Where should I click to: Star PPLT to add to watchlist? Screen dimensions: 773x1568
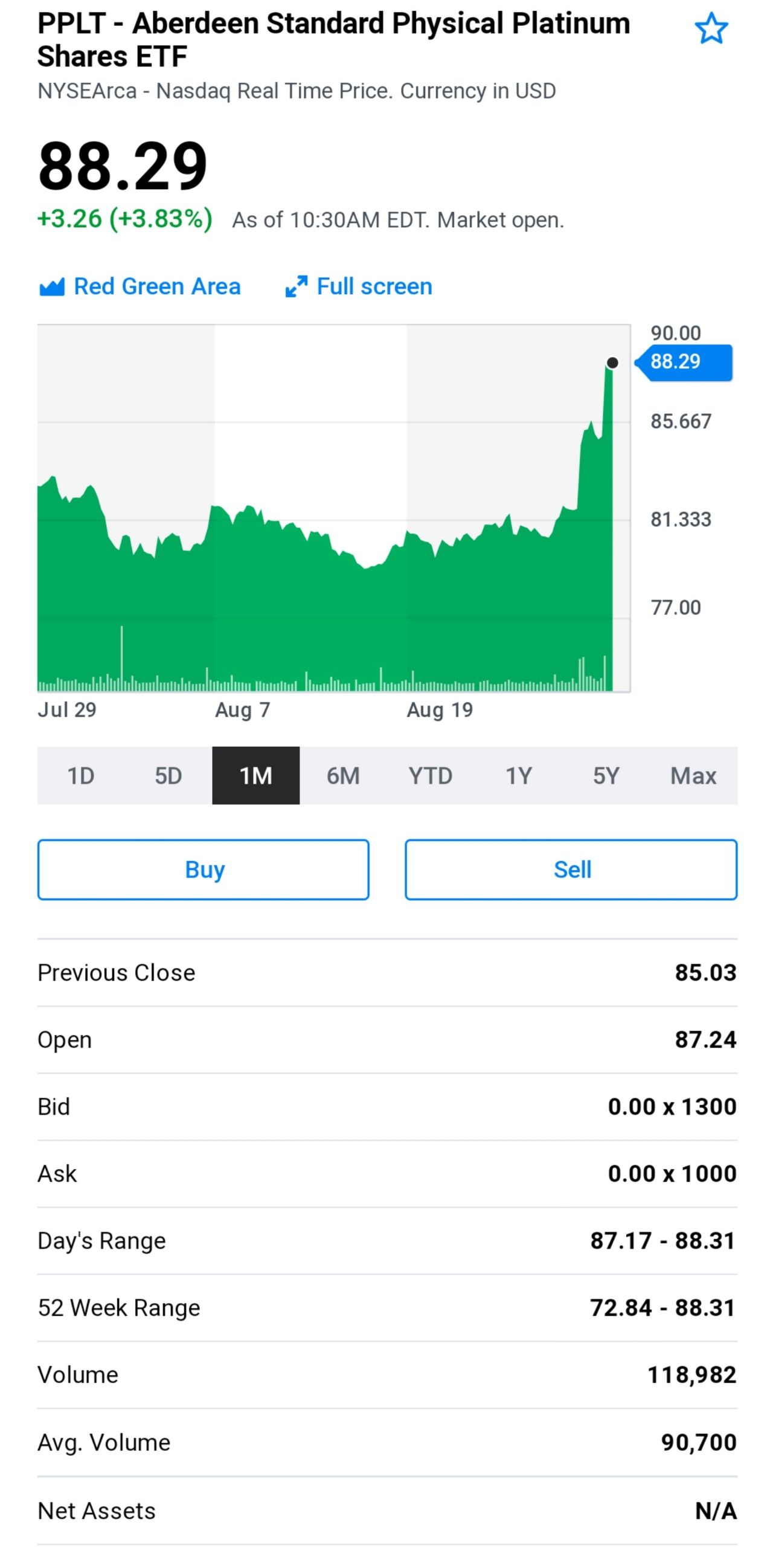(x=710, y=29)
